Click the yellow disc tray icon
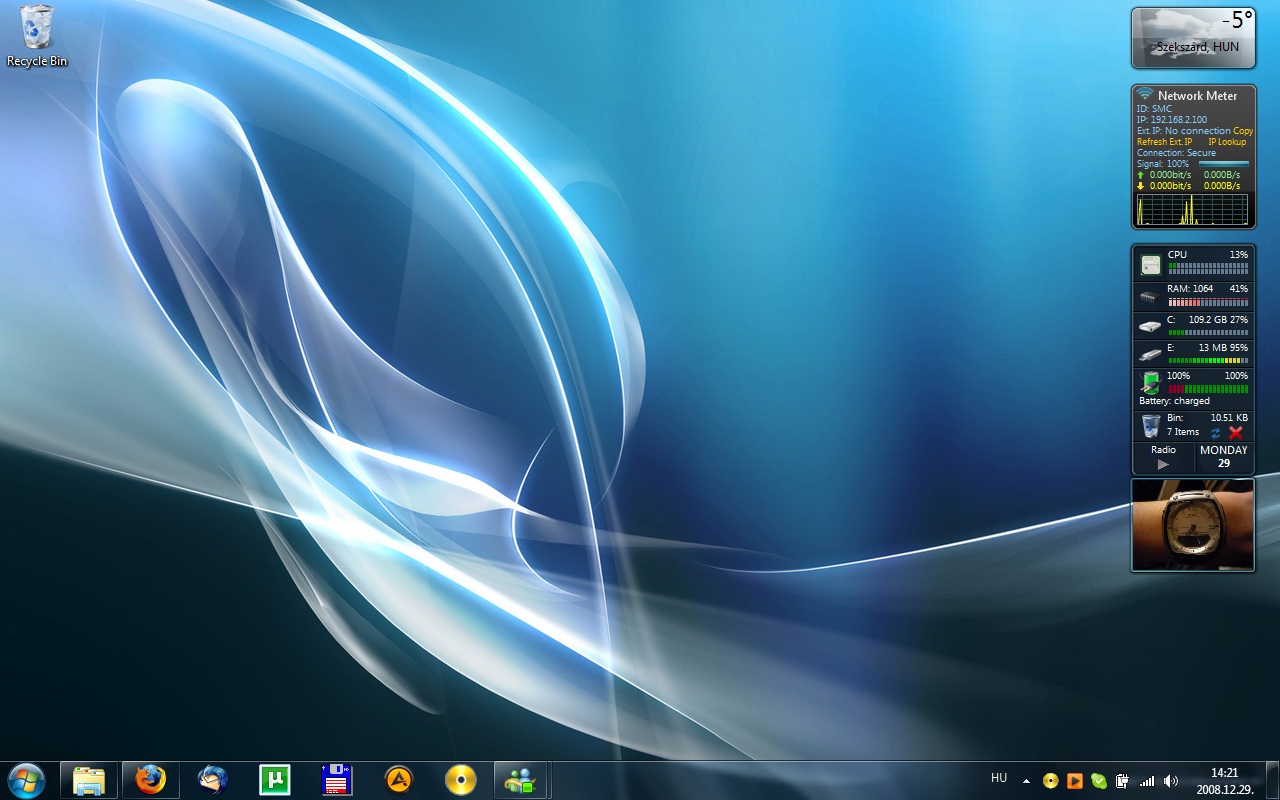Viewport: 1280px width, 800px height. click(x=1050, y=781)
